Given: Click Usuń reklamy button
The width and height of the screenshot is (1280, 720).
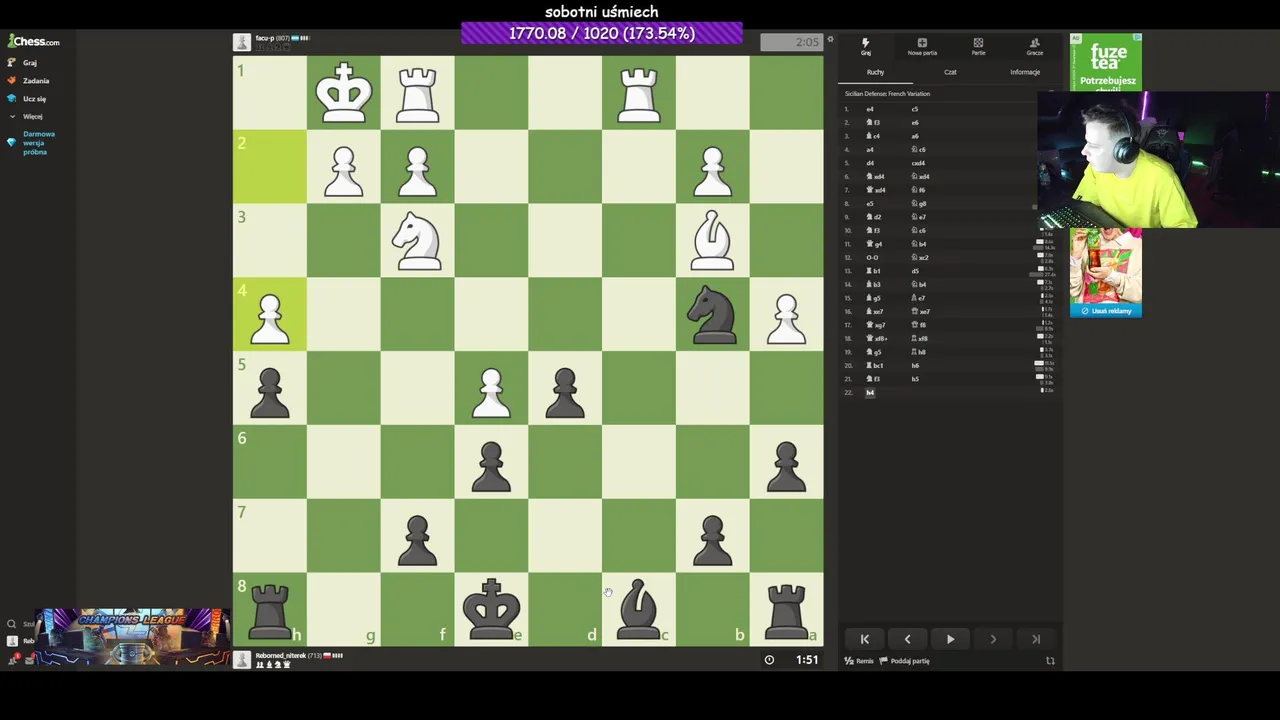Looking at the screenshot, I should click(1106, 311).
